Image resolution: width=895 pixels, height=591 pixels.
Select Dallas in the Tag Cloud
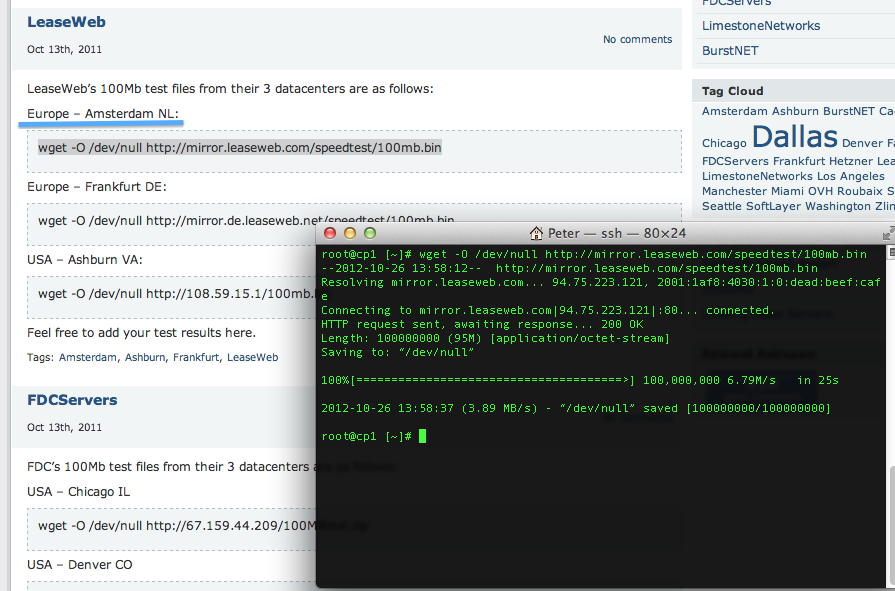pos(795,137)
